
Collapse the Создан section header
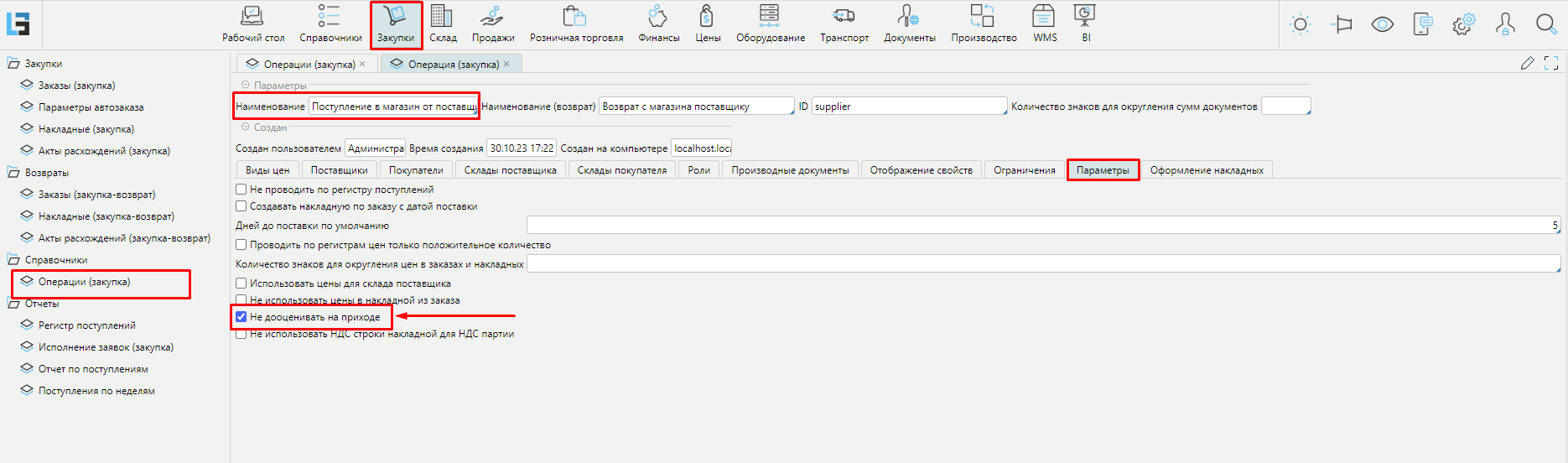tap(246, 127)
